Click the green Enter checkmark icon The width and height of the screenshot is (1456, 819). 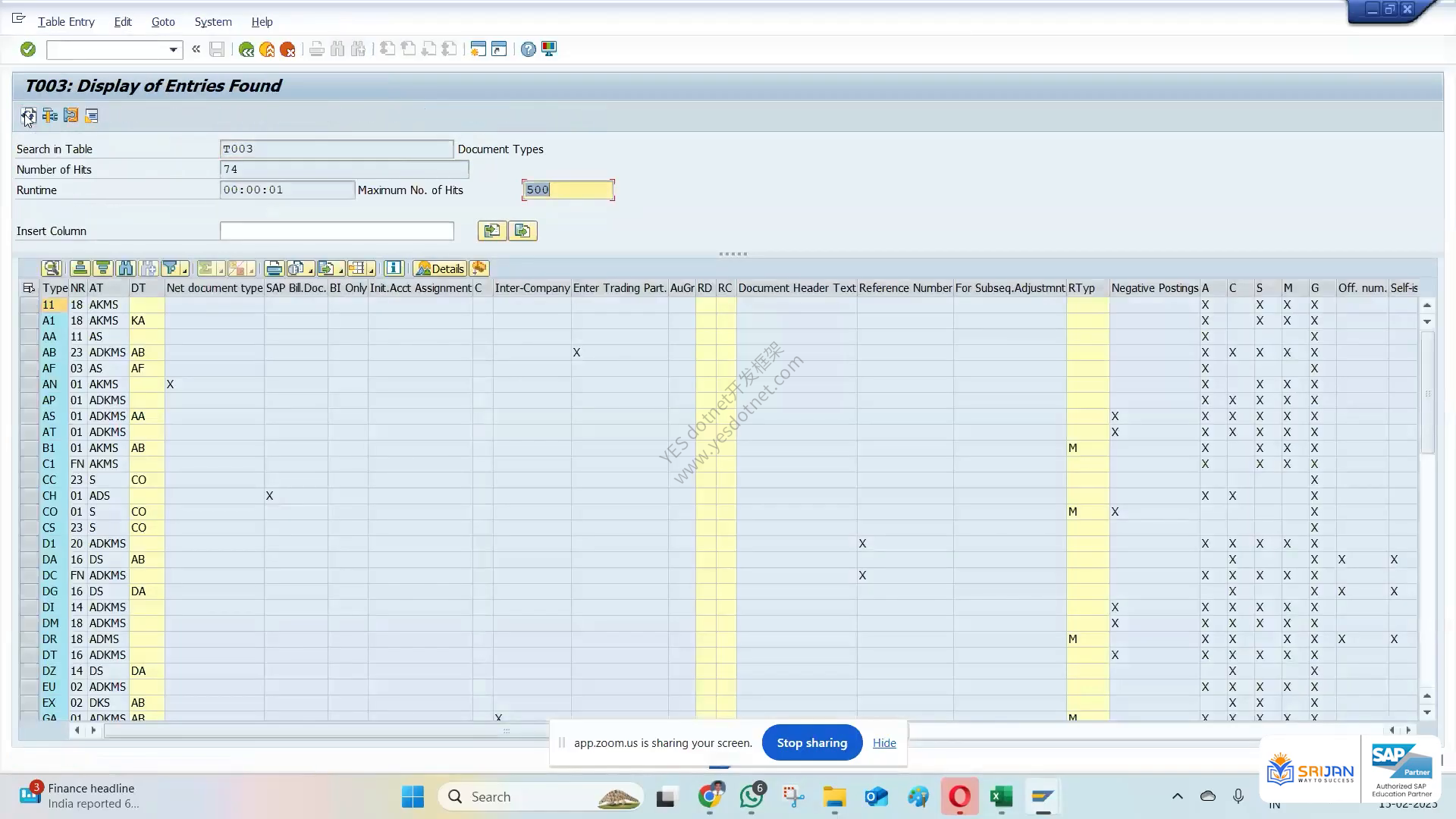[x=28, y=49]
